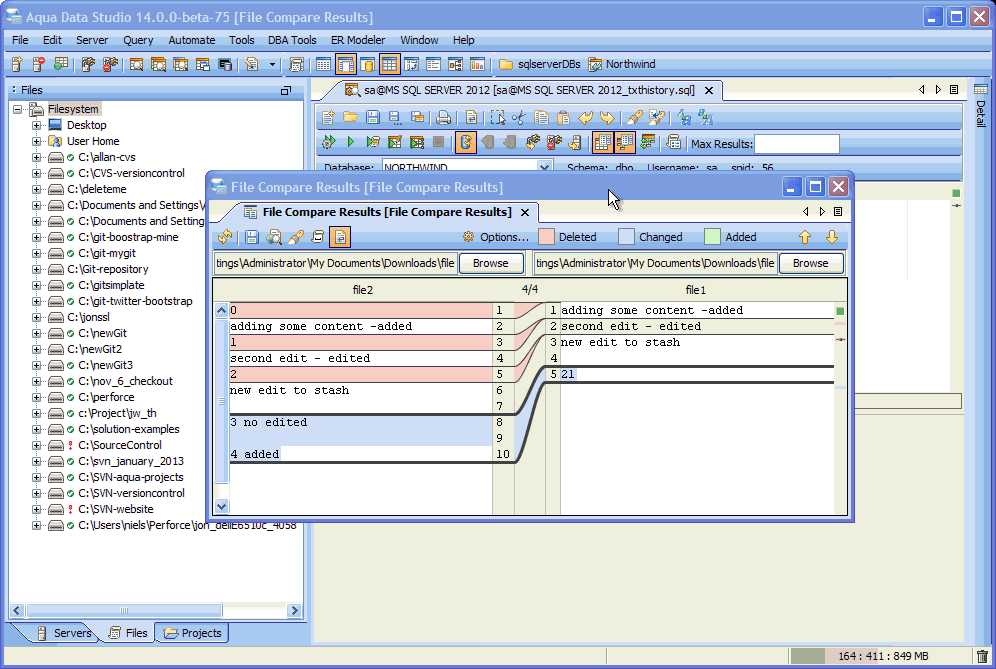Viewport: 996px width, 669px height.
Task: Expand the User Home tree node
Action: click(36, 141)
